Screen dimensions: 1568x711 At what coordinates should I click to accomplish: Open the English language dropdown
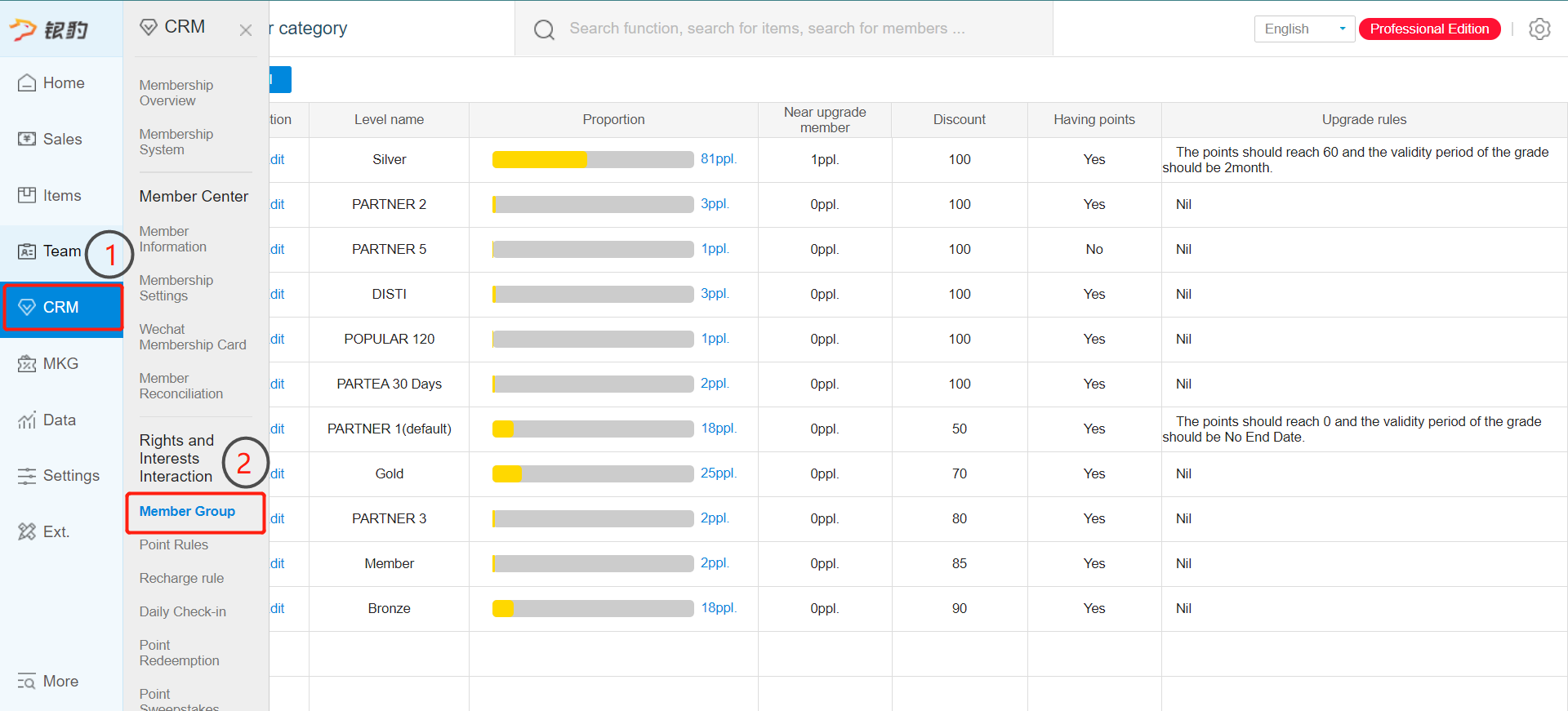(x=1304, y=29)
